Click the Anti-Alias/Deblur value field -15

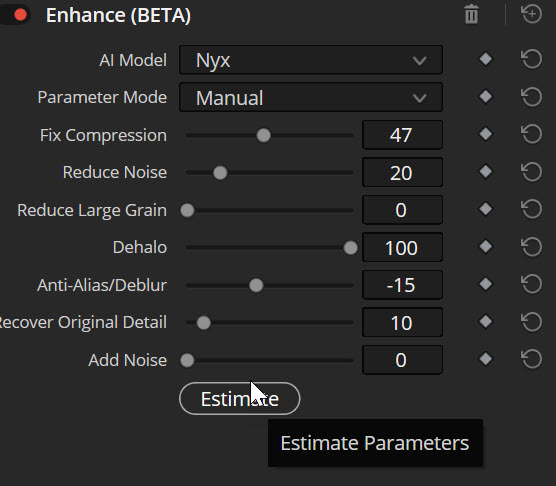coord(402,285)
